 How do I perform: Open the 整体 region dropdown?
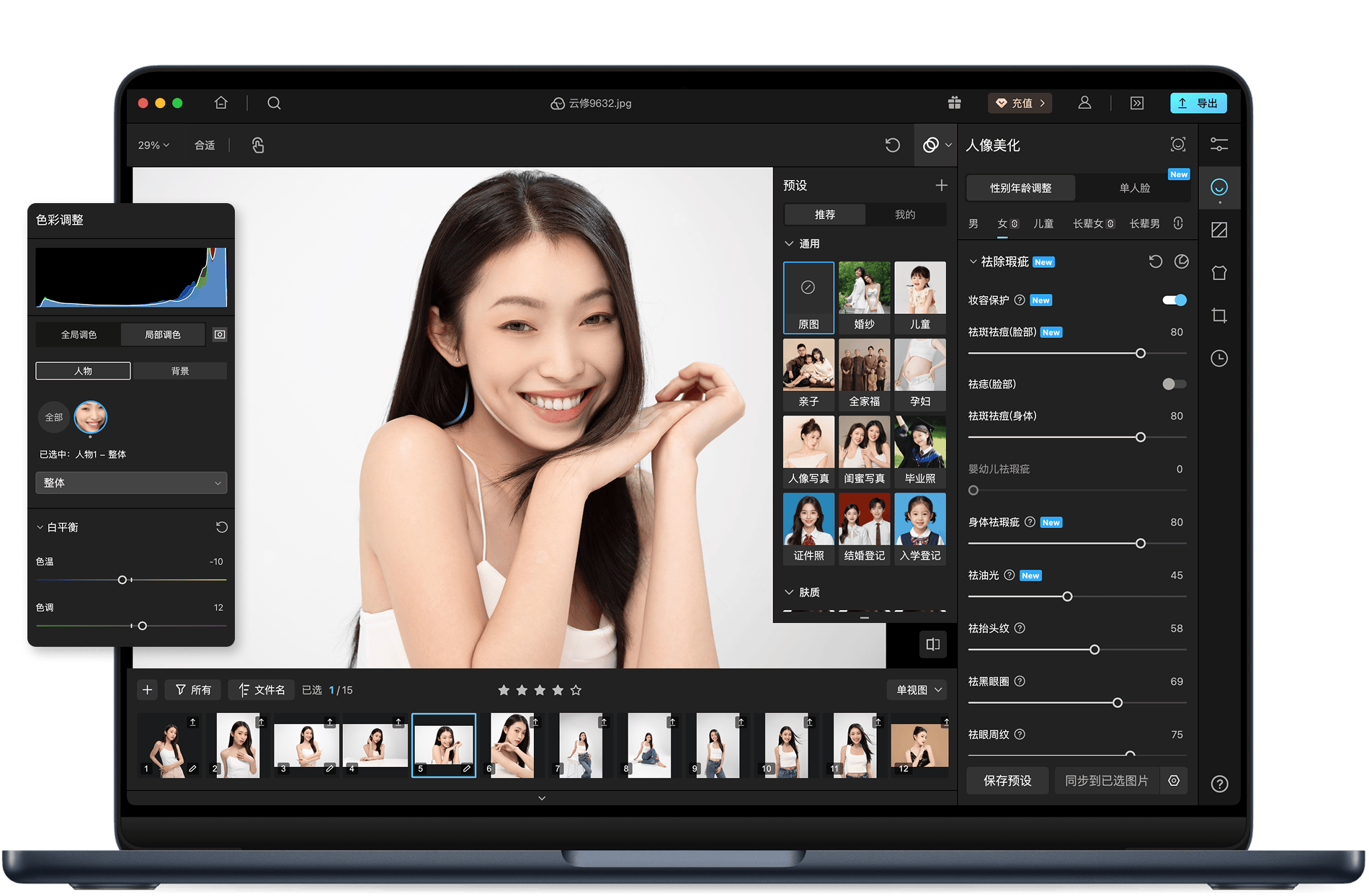pyautogui.click(x=131, y=483)
